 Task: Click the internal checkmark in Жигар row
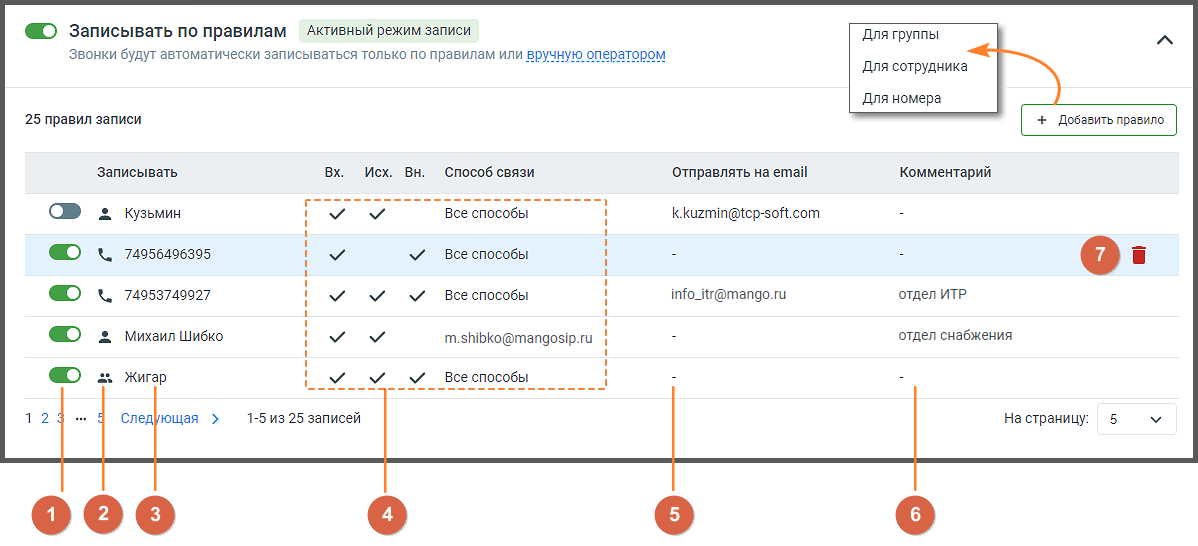coord(416,377)
